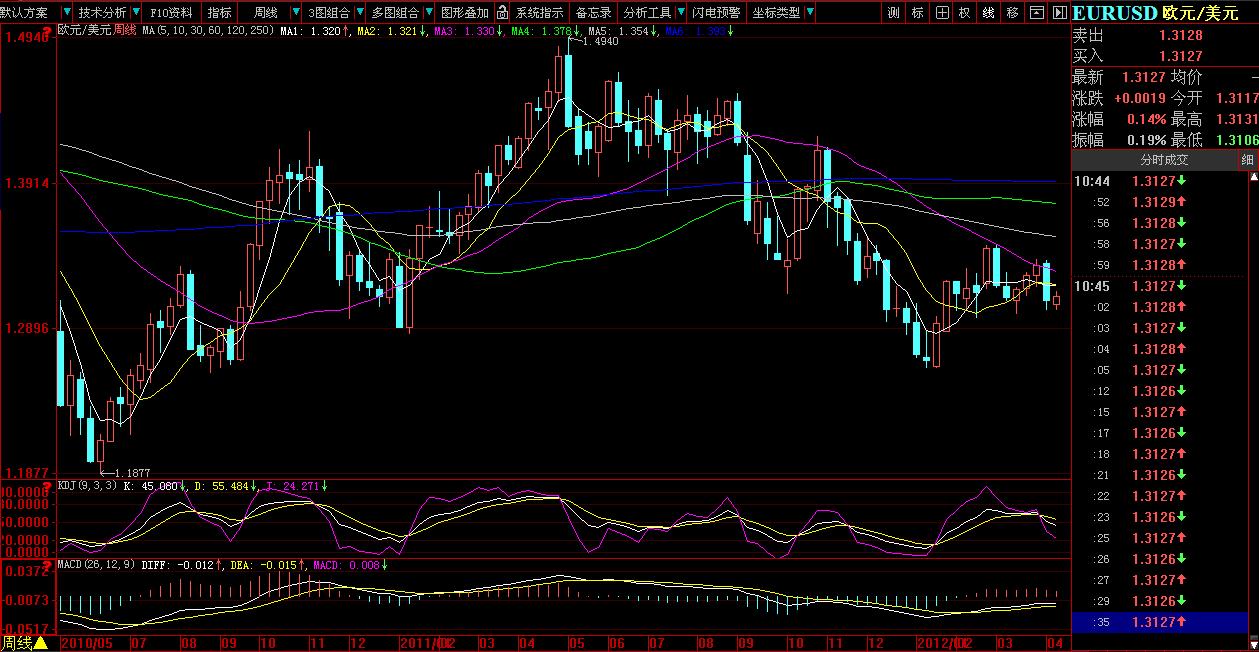Screen dimensions: 1259x652
Task: Click the 移 move chart icon
Action: 1012,13
